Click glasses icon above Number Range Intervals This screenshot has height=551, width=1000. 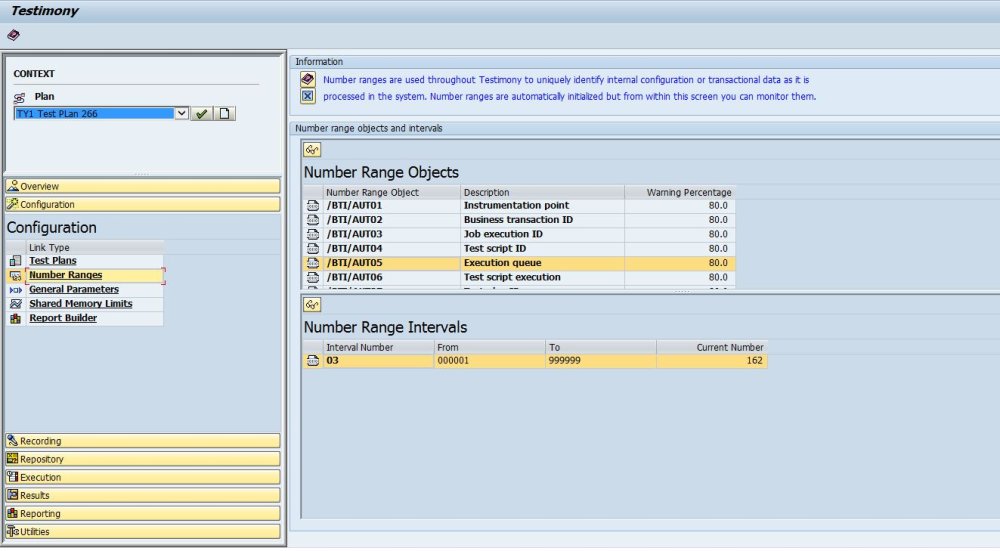pos(312,305)
